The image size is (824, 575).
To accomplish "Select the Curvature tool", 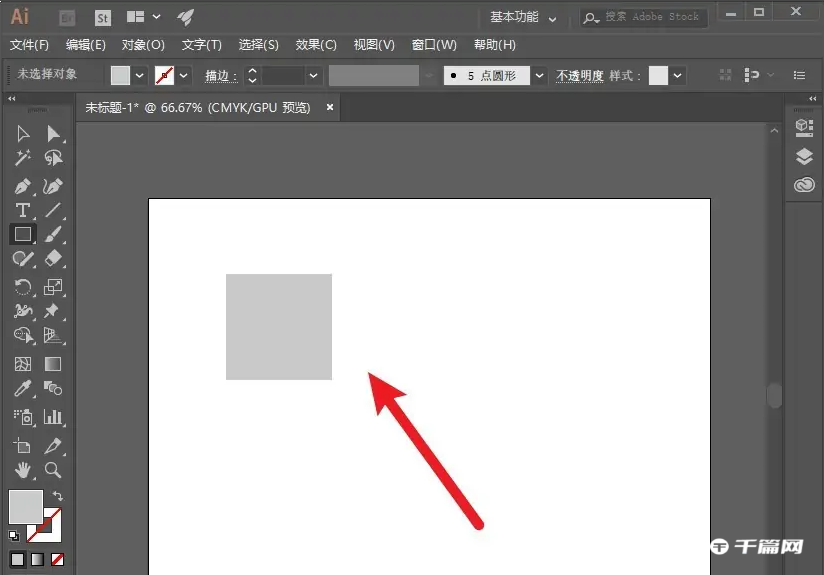I will 53,186.
